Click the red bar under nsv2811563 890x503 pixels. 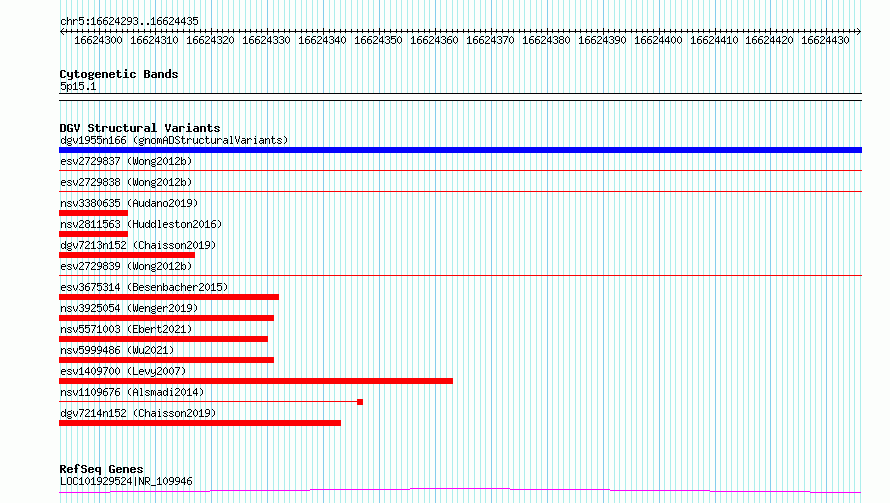pyautogui.click(x=94, y=234)
